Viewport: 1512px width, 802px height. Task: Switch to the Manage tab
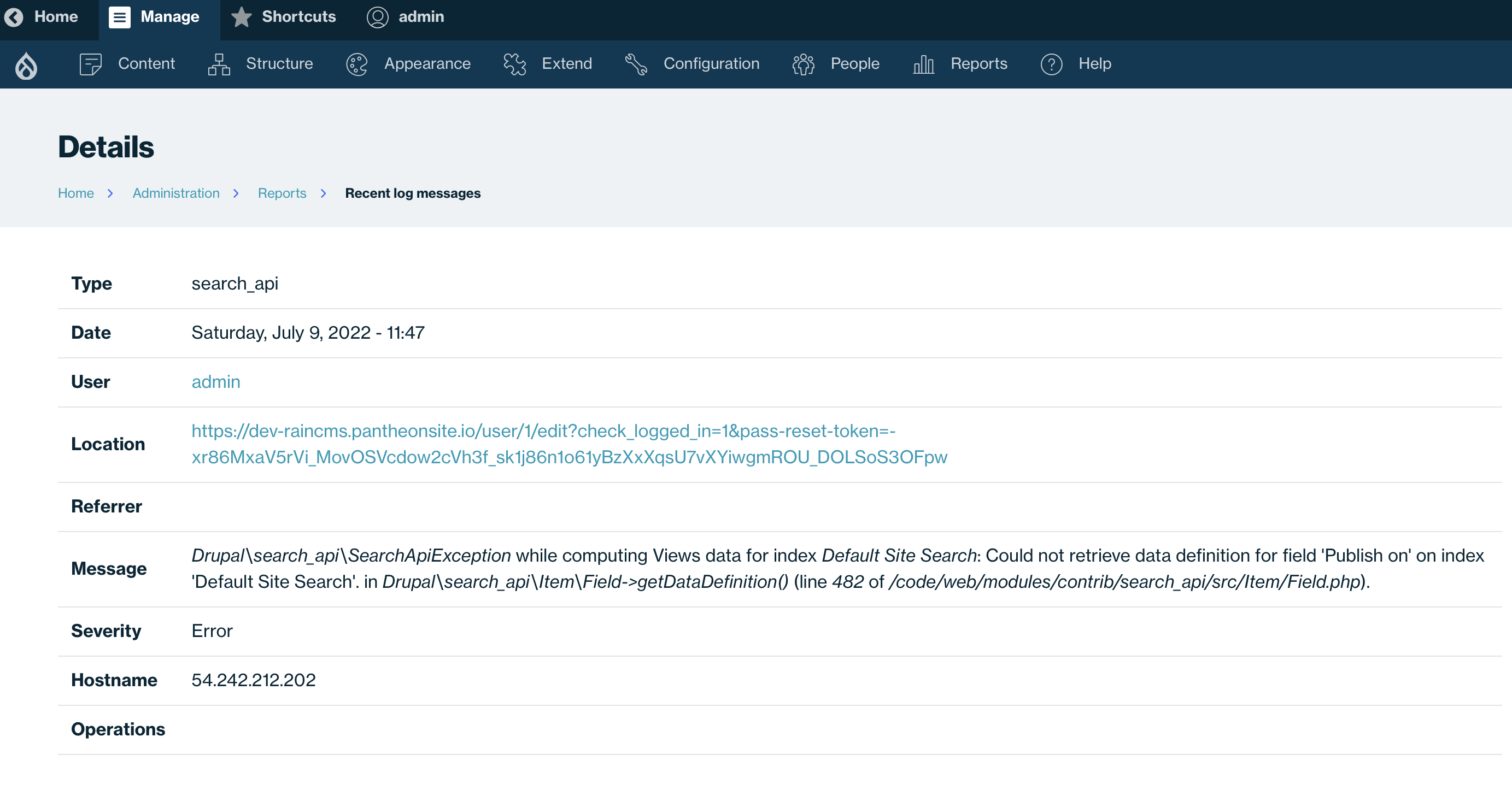[x=157, y=17]
